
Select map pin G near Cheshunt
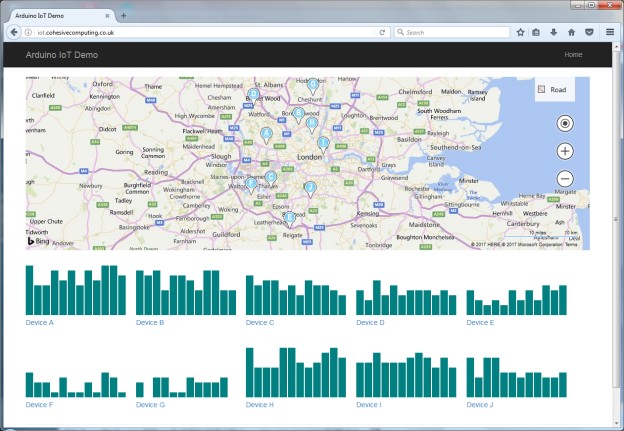[313, 86]
